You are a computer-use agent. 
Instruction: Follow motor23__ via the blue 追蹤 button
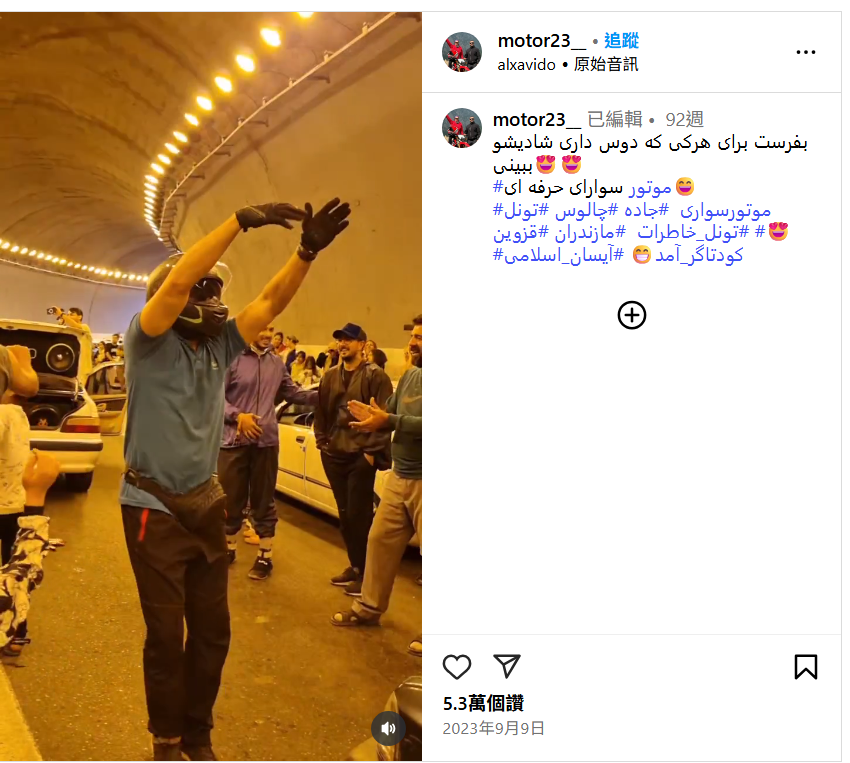pyautogui.click(x=621, y=41)
